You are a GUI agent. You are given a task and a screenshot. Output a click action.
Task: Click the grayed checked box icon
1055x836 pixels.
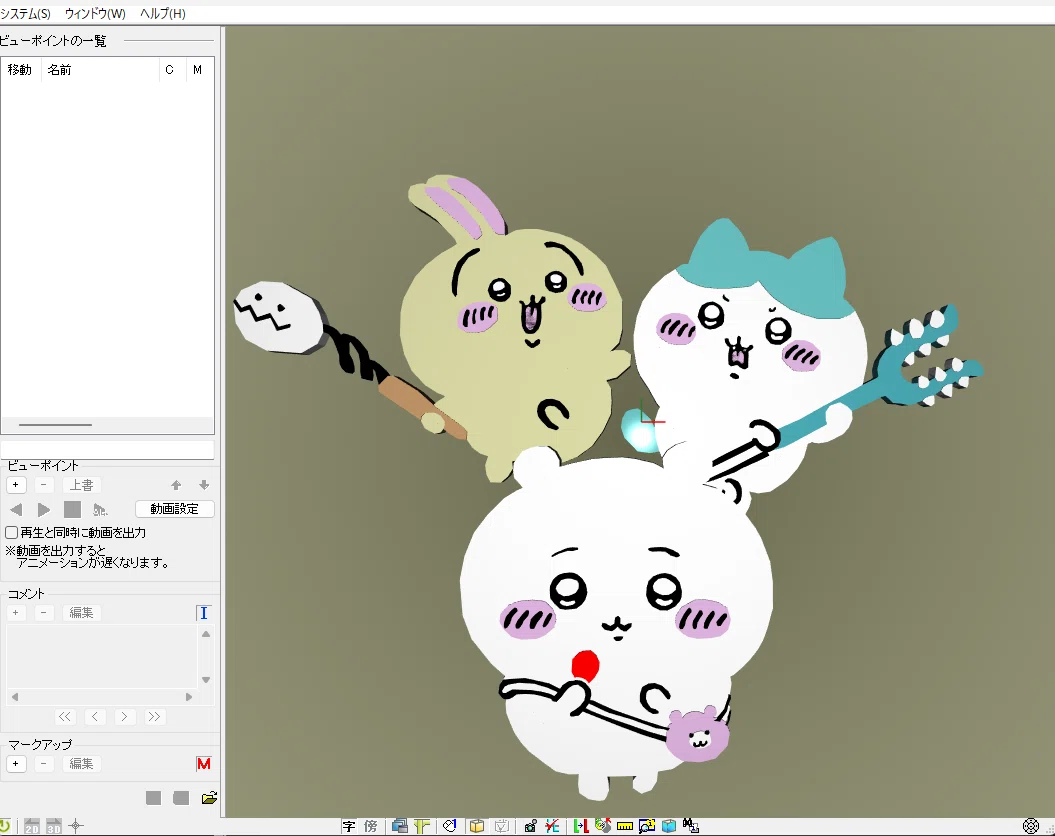click(x=501, y=826)
